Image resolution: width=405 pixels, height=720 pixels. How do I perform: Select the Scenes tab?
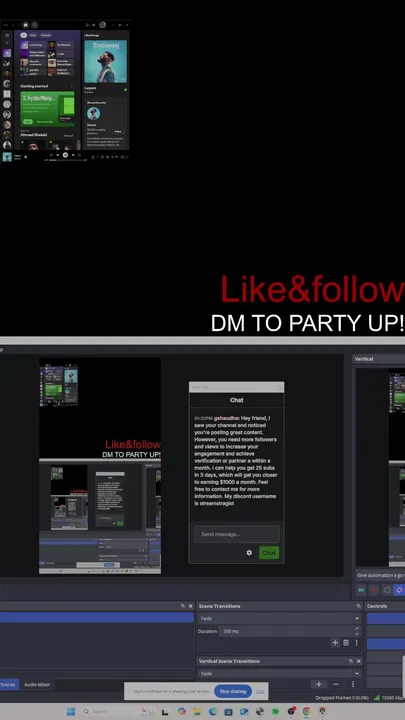coord(8,685)
